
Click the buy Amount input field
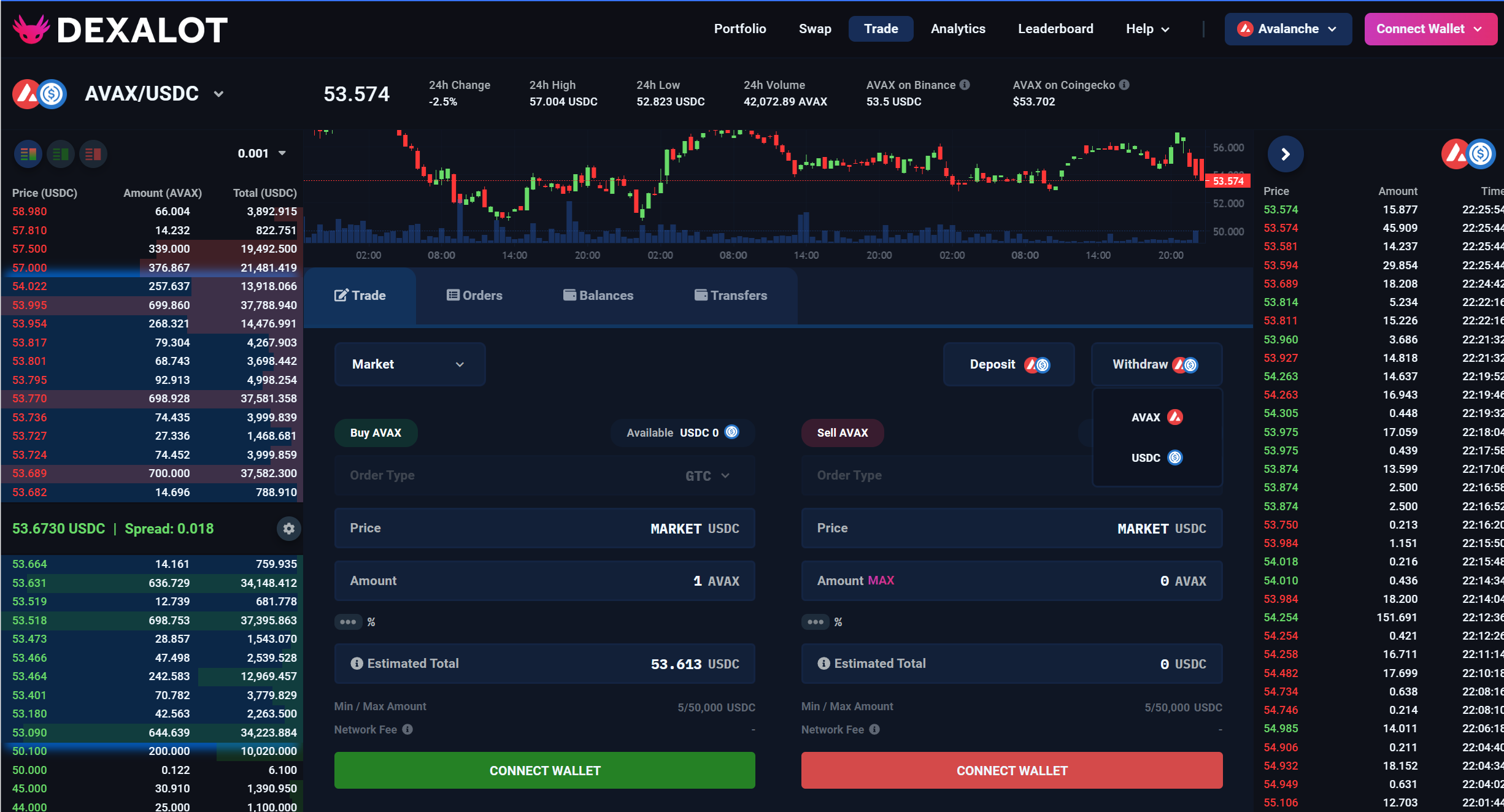point(545,581)
